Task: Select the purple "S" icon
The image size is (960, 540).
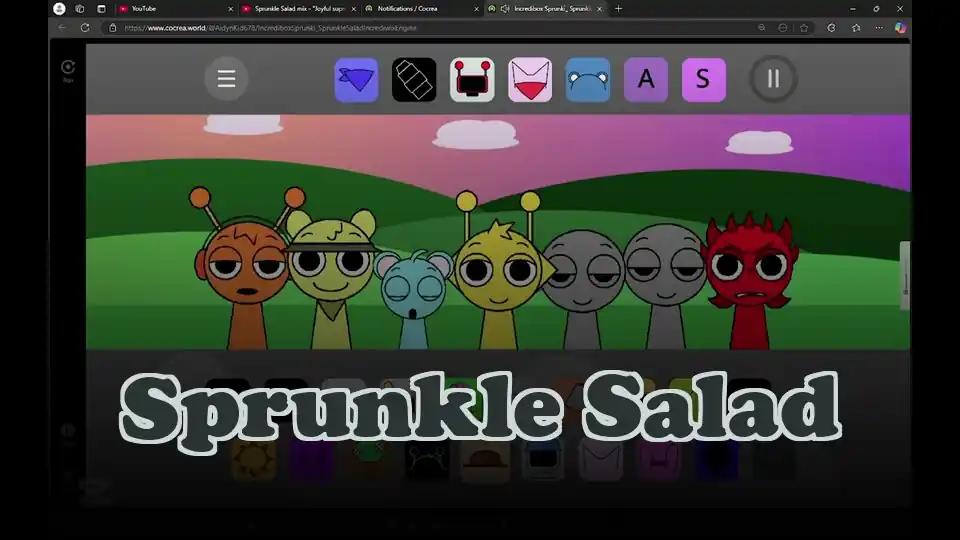Action: [703, 80]
